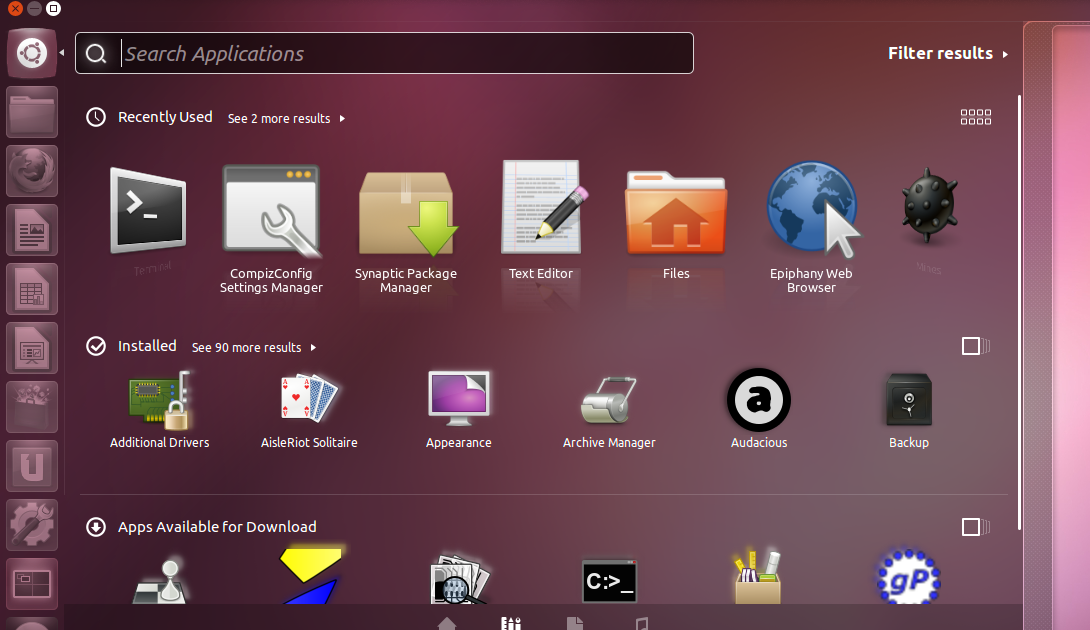The image size is (1090, 630).
Task: Open the Backup application
Action: pyautogui.click(x=908, y=396)
